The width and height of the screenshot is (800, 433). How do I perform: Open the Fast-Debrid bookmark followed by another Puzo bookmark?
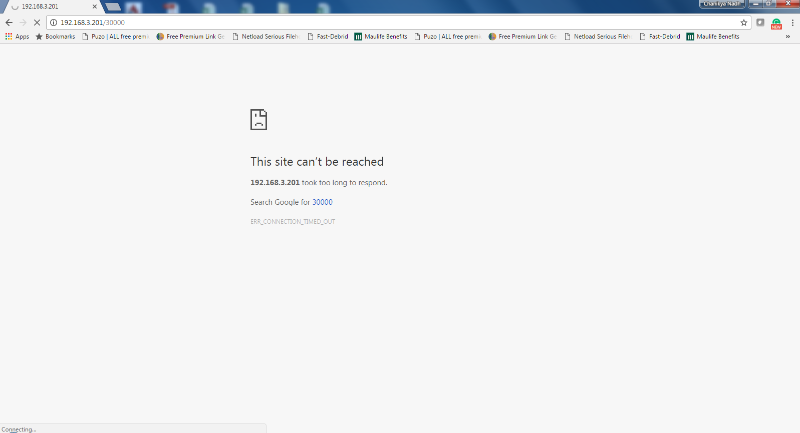(328, 36)
